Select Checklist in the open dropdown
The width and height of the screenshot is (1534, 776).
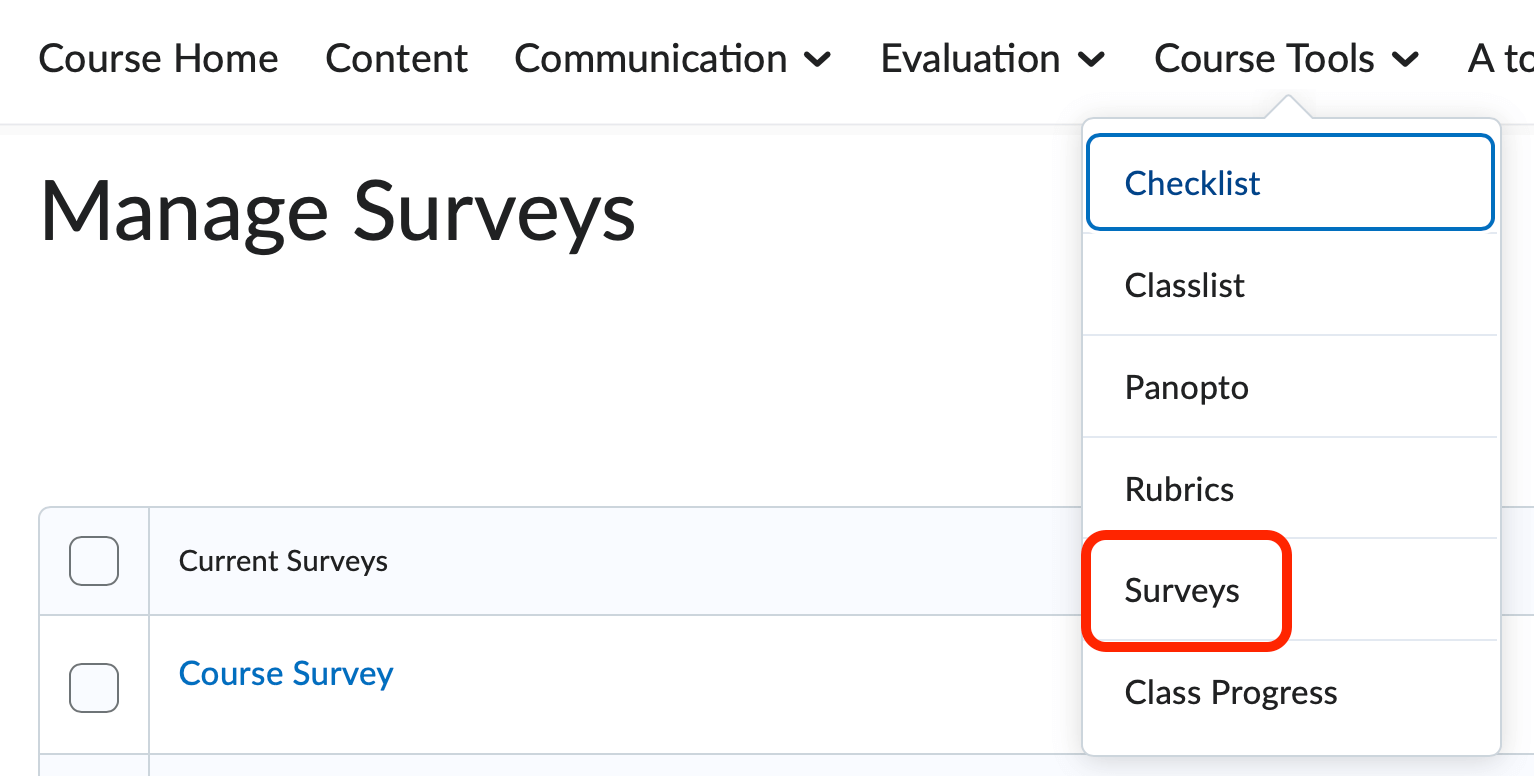pyautogui.click(x=1192, y=183)
